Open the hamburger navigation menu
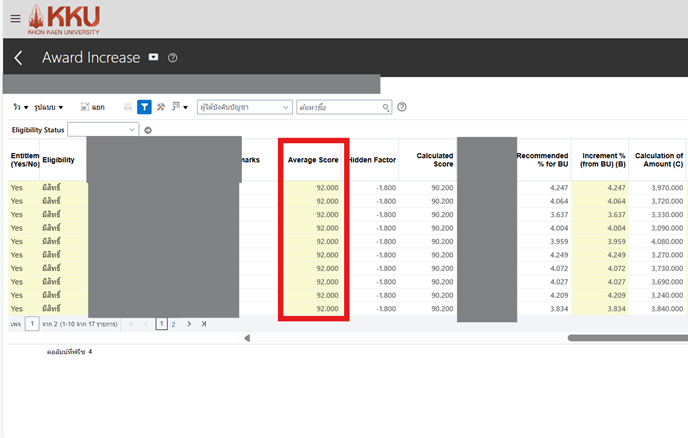Screen dimensions: 688x438 pos(13,17)
